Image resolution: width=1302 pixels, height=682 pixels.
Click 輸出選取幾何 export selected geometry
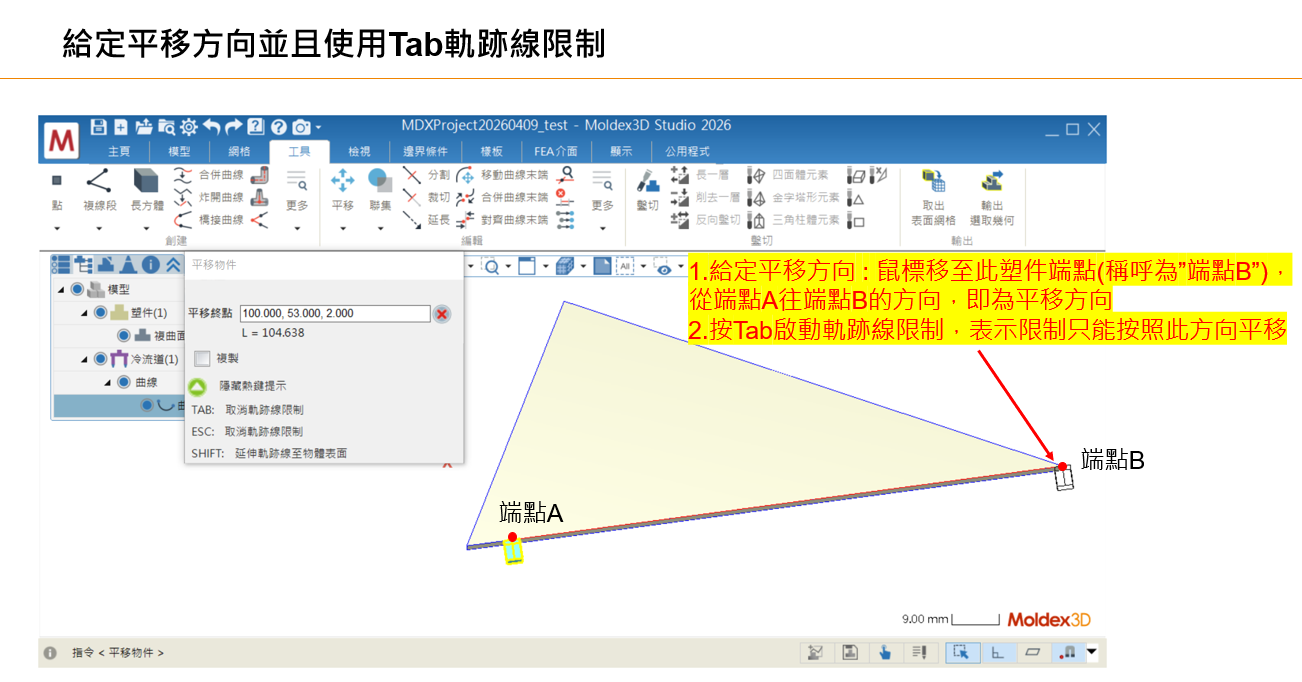(992, 196)
